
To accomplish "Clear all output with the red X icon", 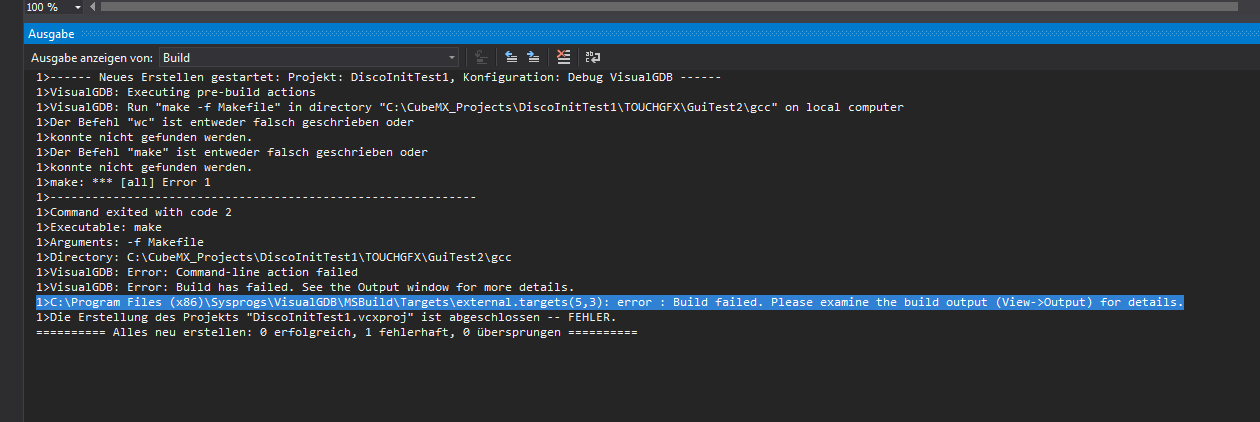I will pyautogui.click(x=564, y=58).
